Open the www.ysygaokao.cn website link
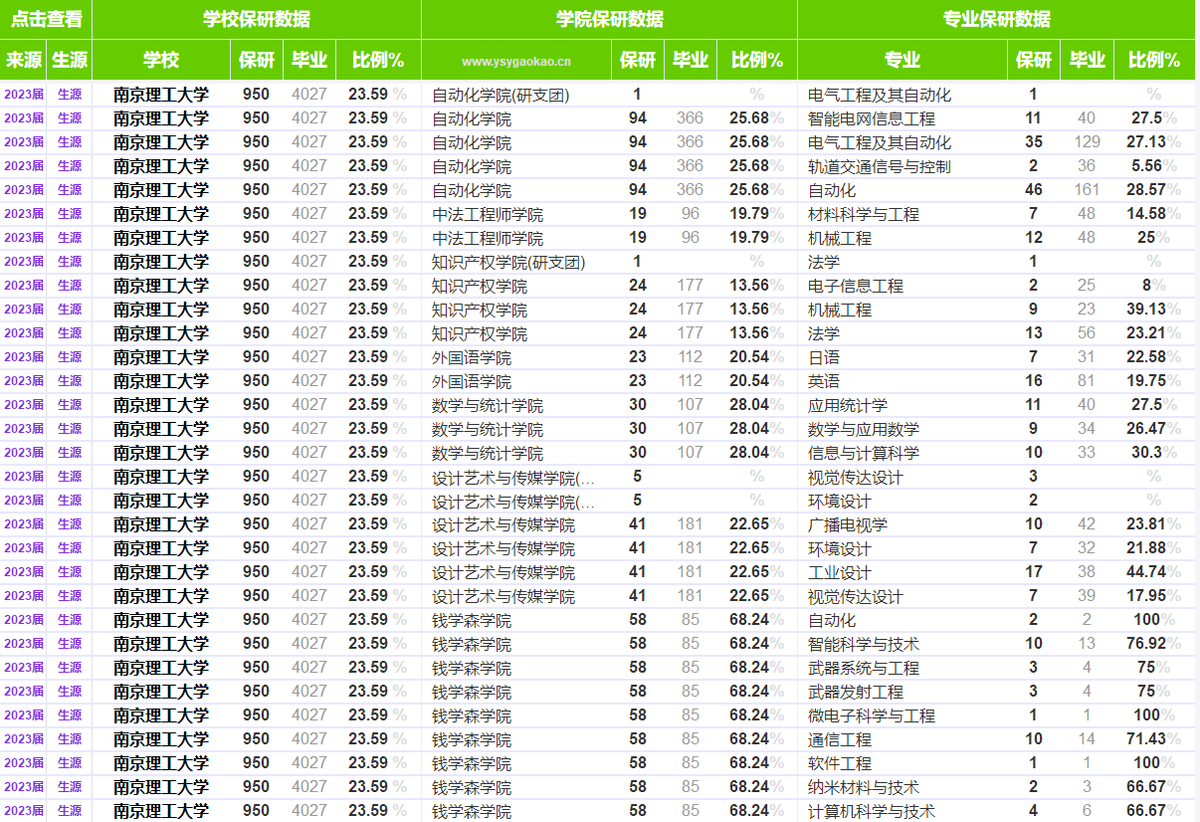Screen dimensions: 1200x822 click(516, 61)
